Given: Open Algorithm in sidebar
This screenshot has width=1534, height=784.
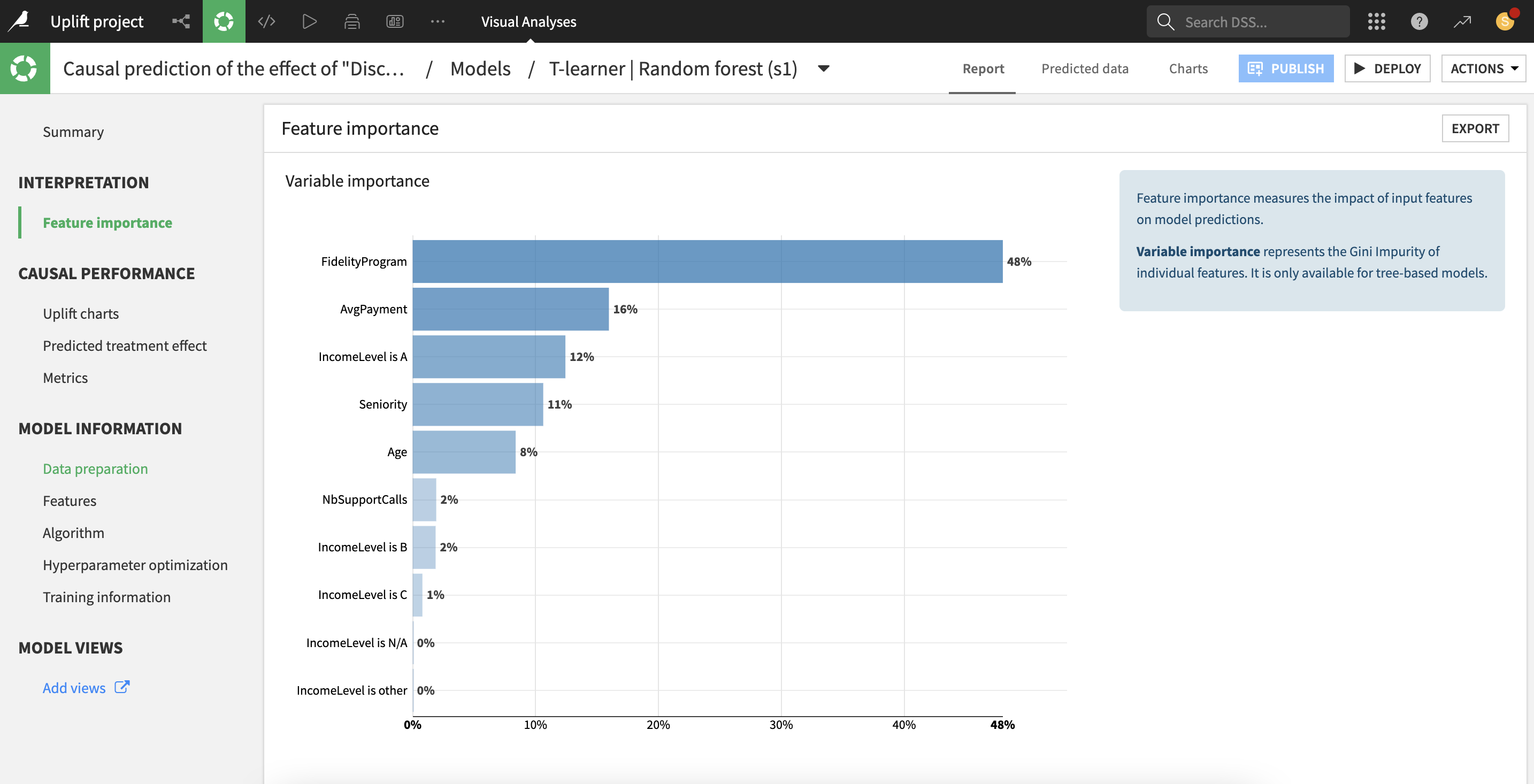Looking at the screenshot, I should 73,533.
